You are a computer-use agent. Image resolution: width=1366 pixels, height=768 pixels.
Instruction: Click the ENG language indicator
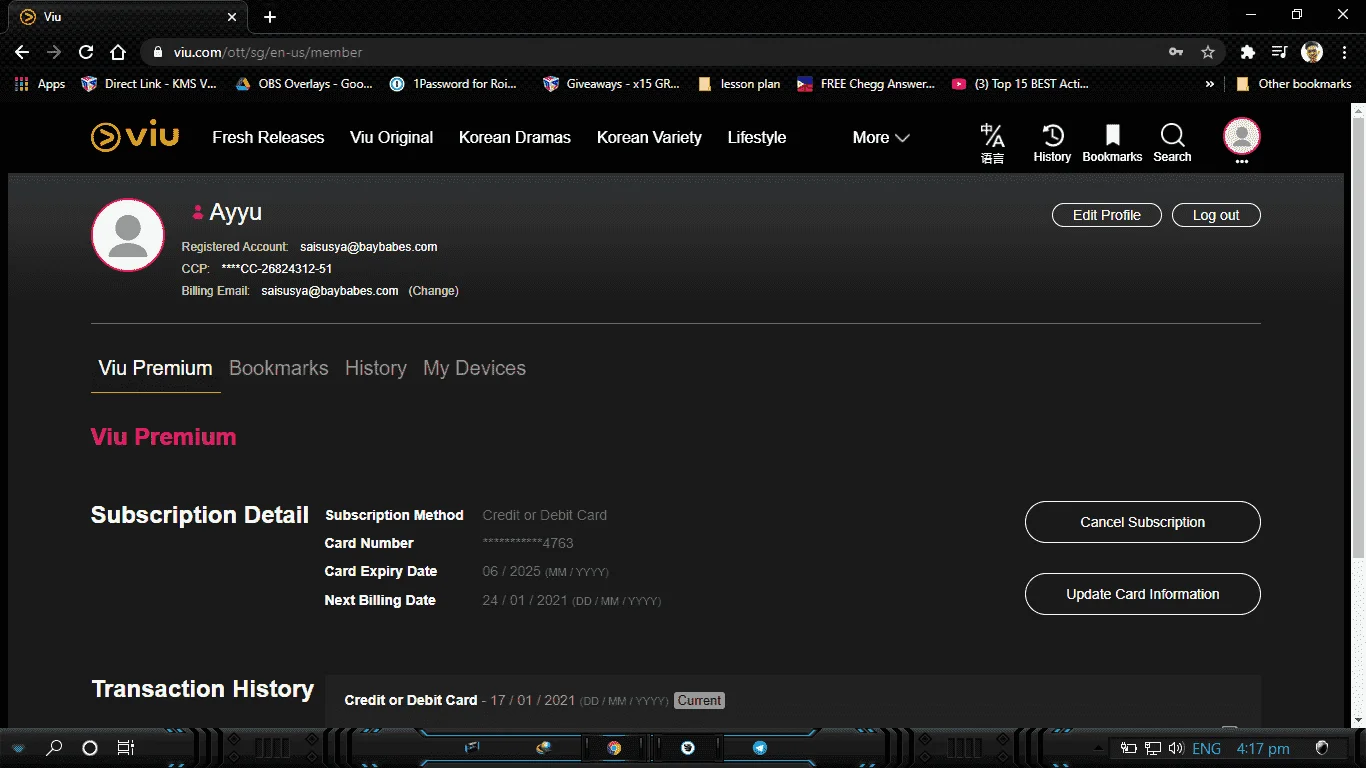pos(1206,749)
